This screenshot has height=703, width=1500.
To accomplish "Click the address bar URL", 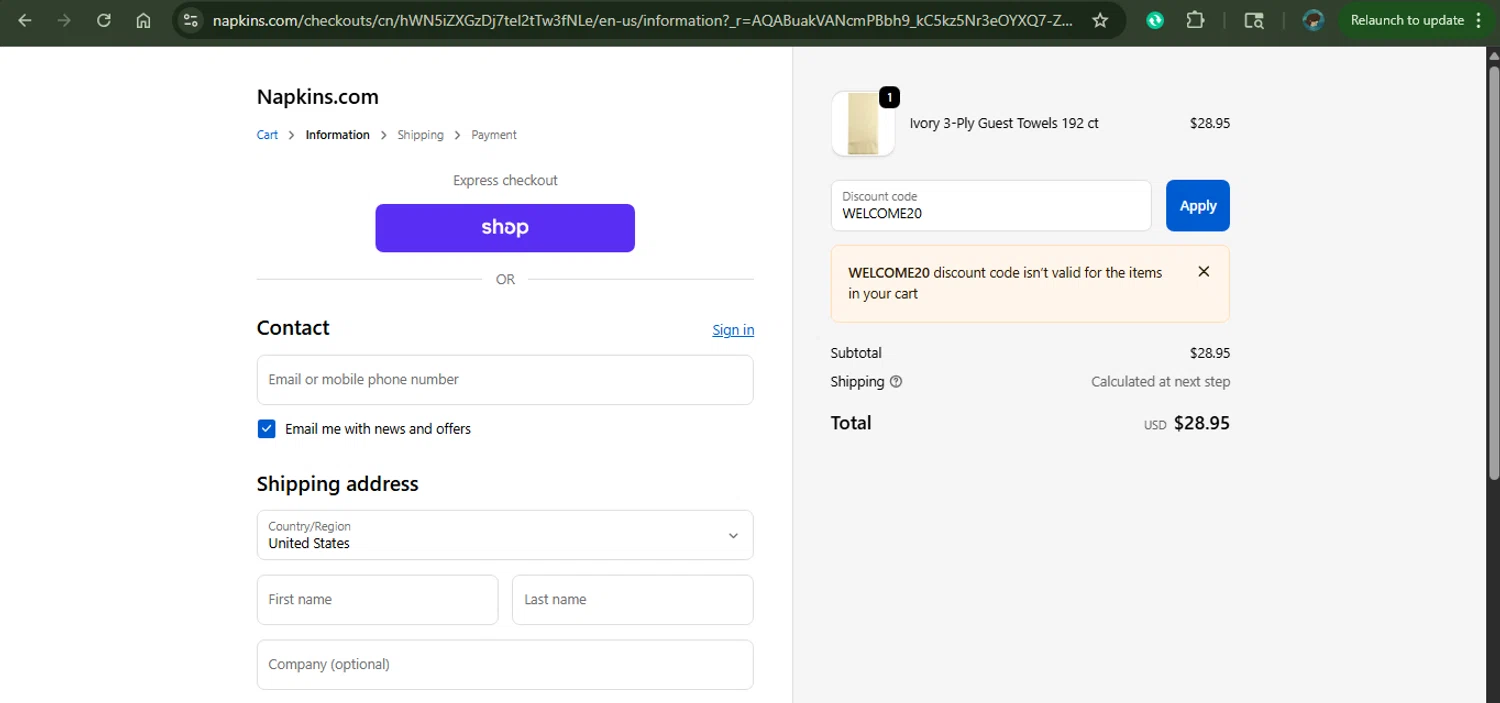I will click(643, 20).
